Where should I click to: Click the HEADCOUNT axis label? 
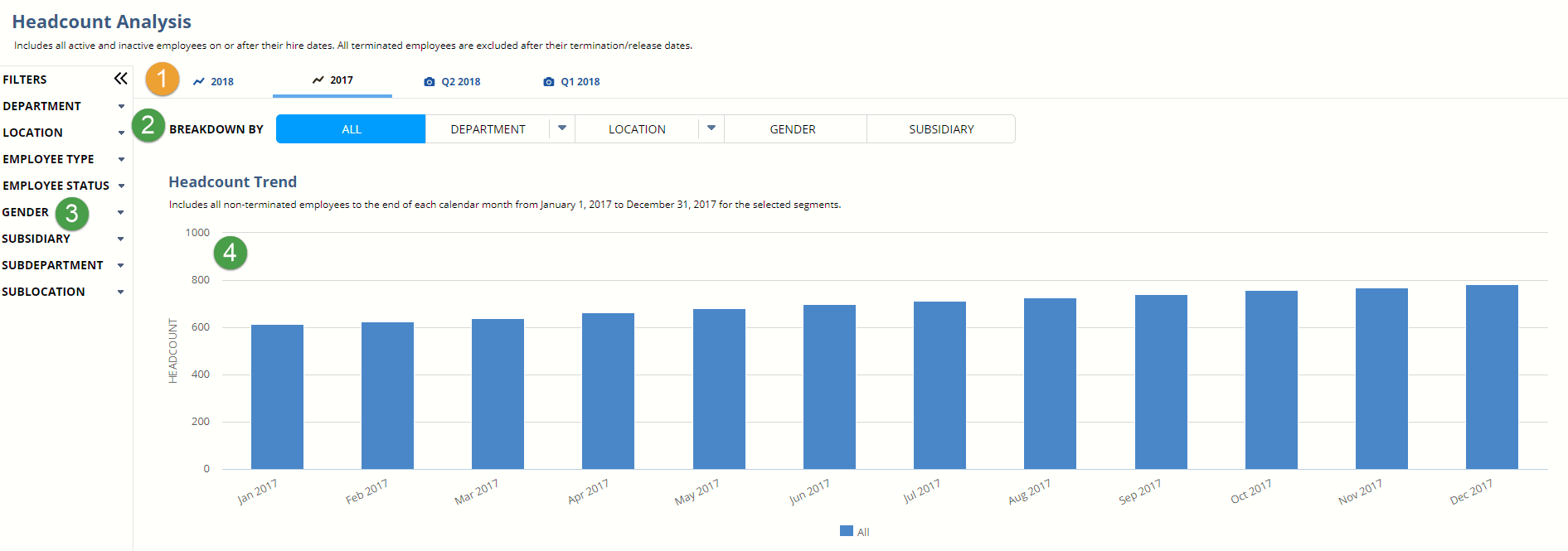click(x=172, y=350)
